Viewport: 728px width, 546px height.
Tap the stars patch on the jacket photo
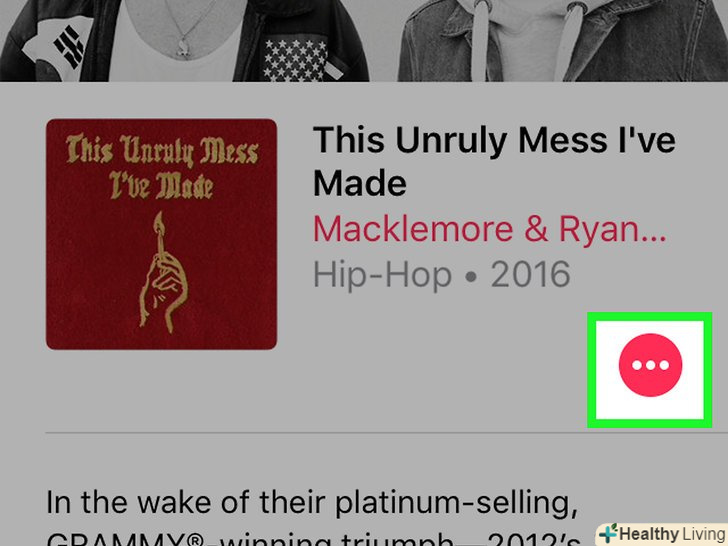(x=294, y=60)
